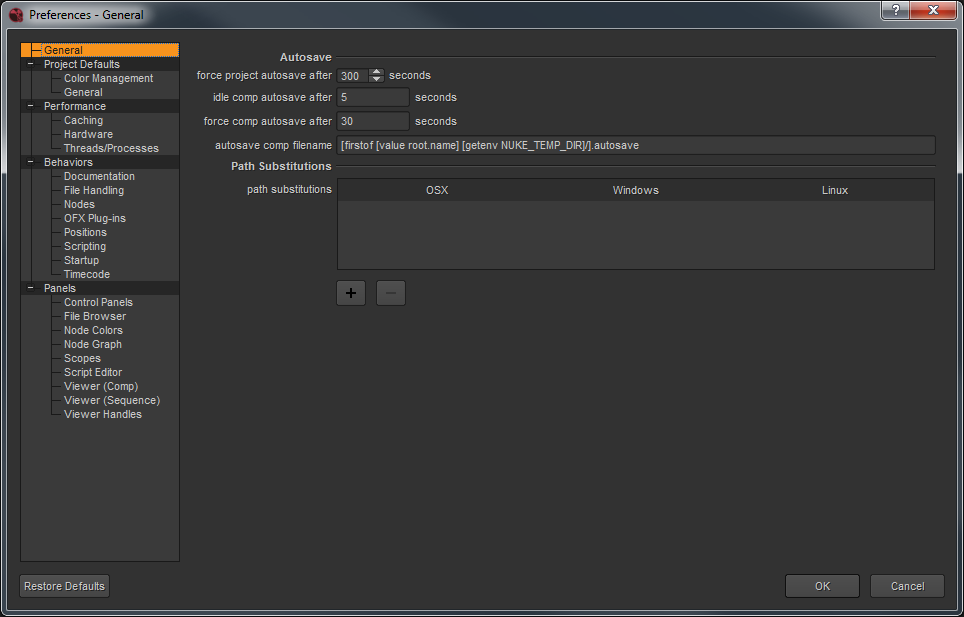The width and height of the screenshot is (964, 617).
Task: Click the idle comp autosave seconds field
Action: point(373,98)
